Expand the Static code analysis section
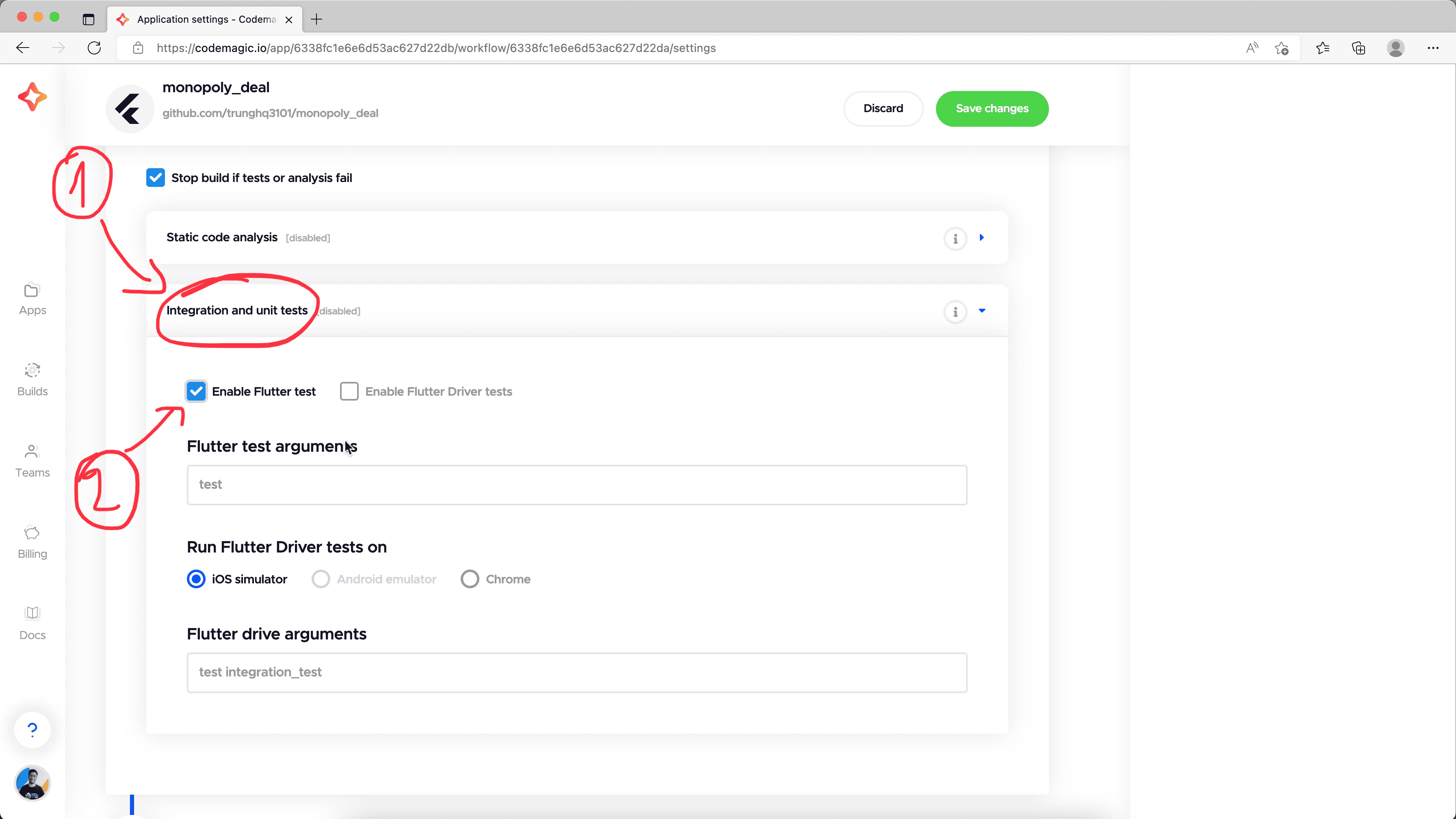The image size is (1456, 819). (982, 237)
